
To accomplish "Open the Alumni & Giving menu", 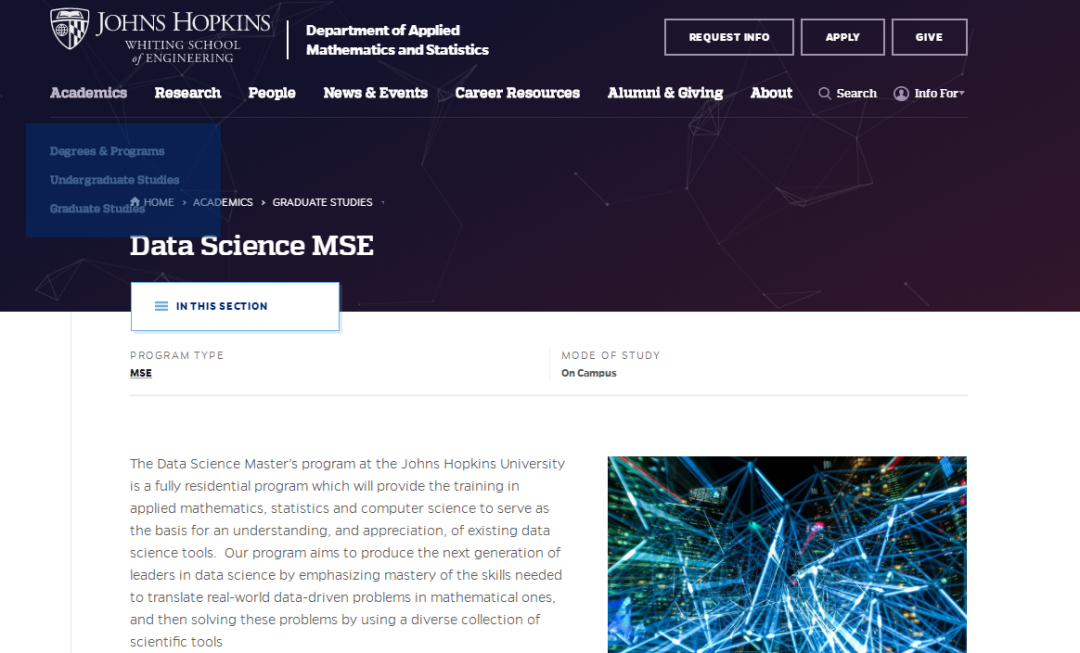I will click(665, 93).
